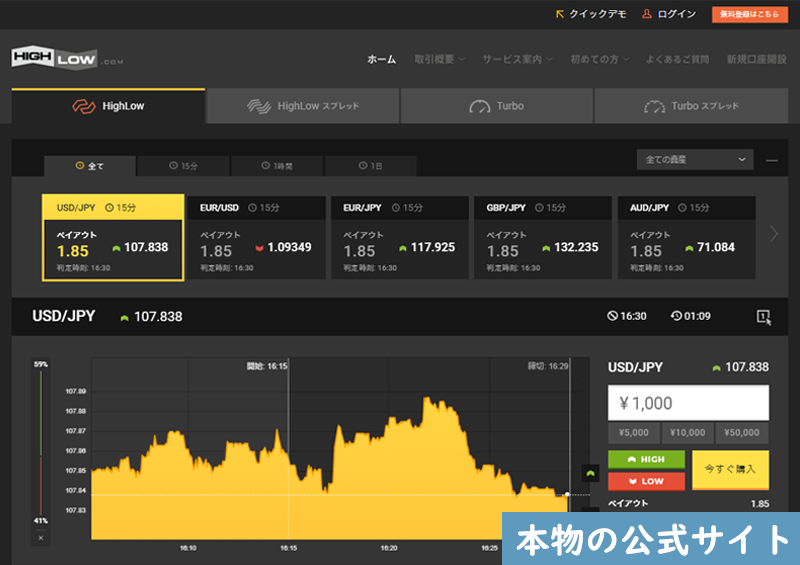The width and height of the screenshot is (800, 565).
Task: Click the current price dot on chart
Action: point(567,494)
